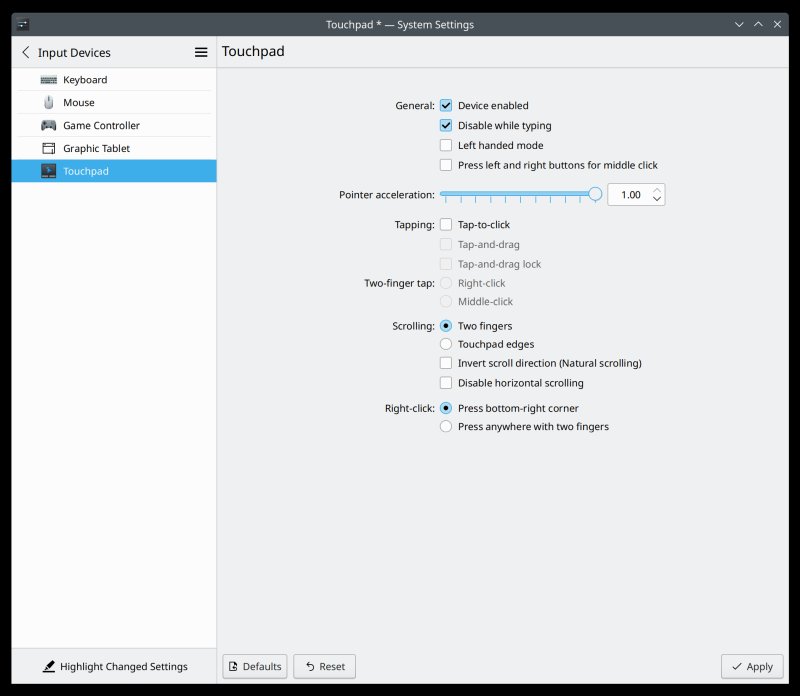Restore Defaults using the Defaults button

(254, 666)
